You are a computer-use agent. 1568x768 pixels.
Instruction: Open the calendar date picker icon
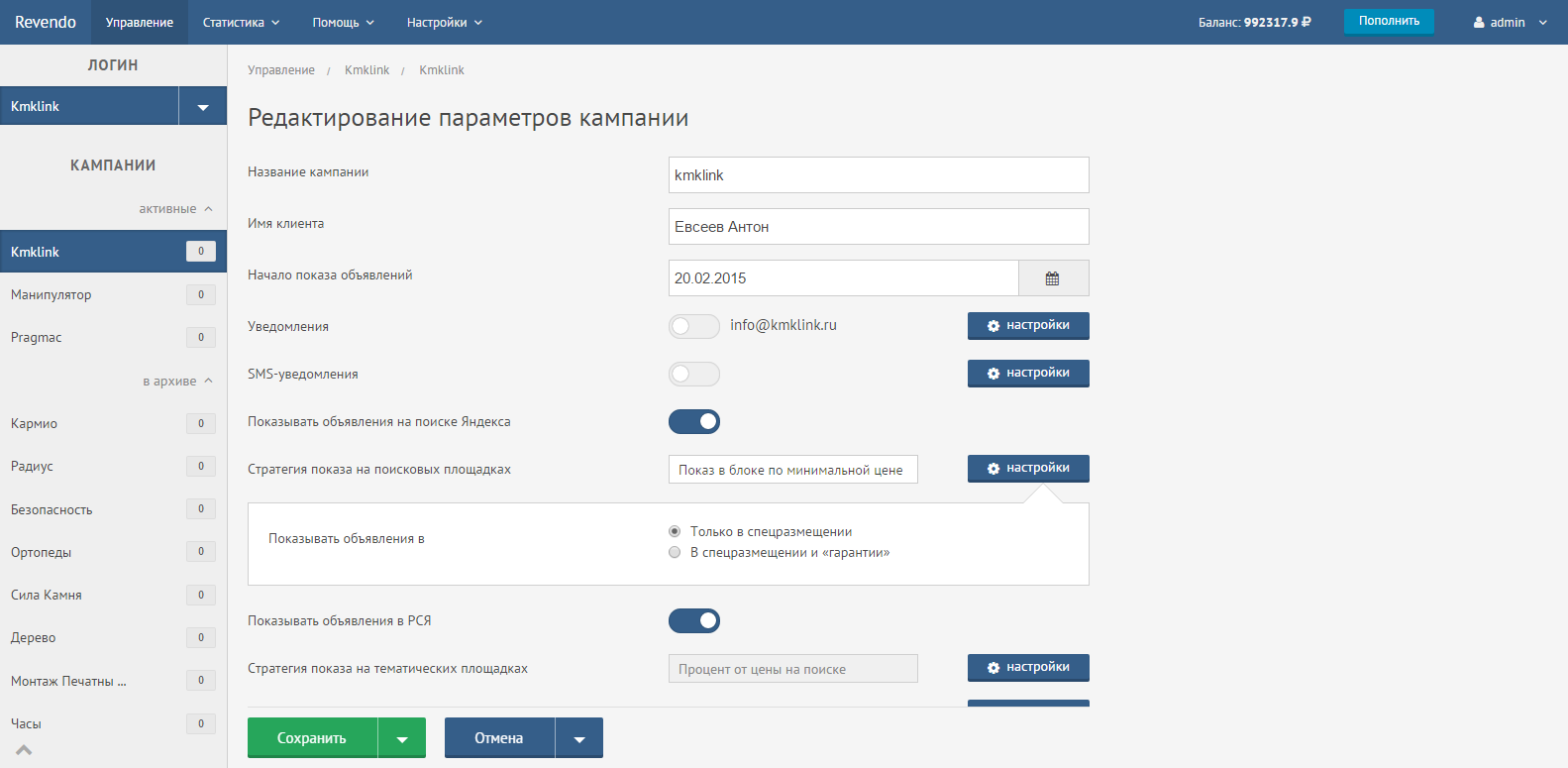(1052, 278)
